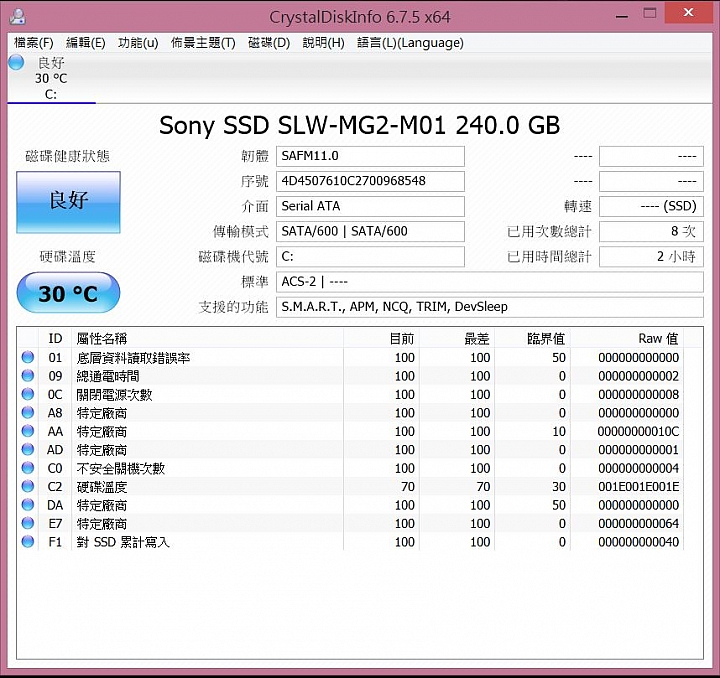
Task: Open the 佈景主題(T) menu
Action: click(x=203, y=43)
